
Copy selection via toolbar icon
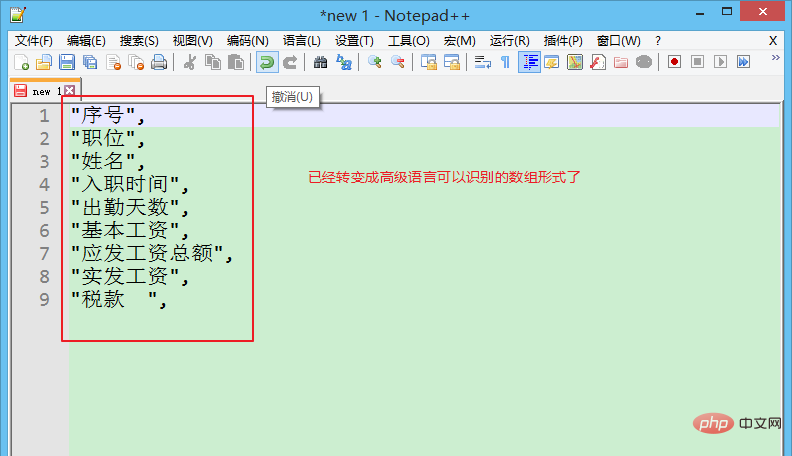pos(213,62)
